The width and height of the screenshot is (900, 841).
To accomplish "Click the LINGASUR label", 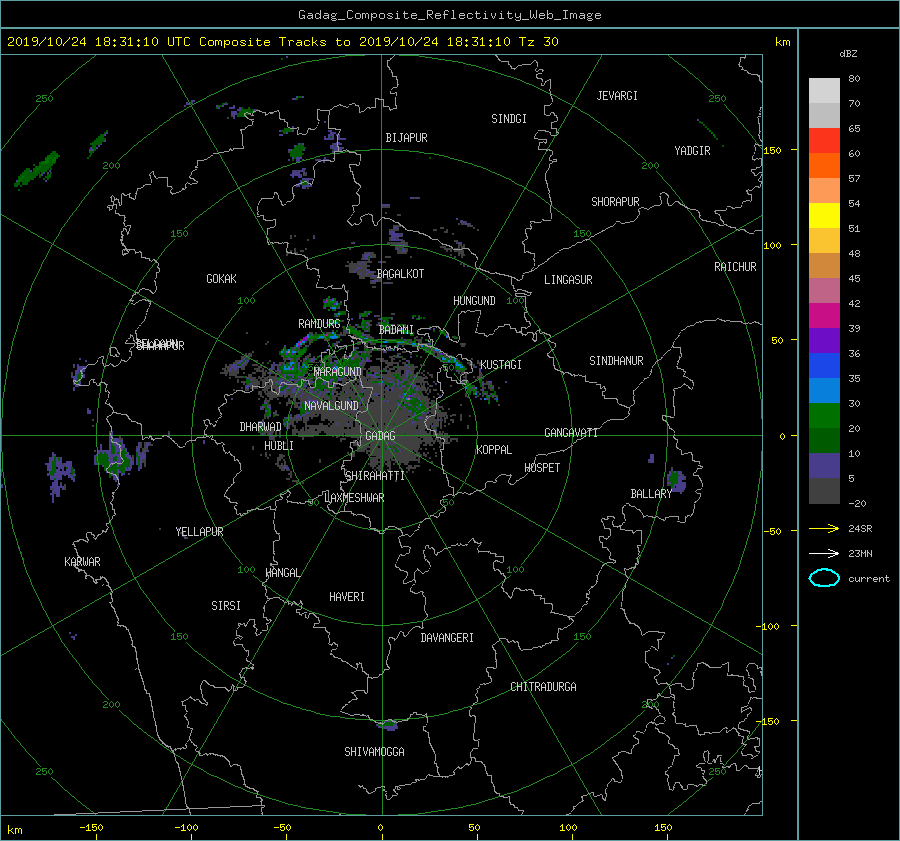I will point(568,280).
